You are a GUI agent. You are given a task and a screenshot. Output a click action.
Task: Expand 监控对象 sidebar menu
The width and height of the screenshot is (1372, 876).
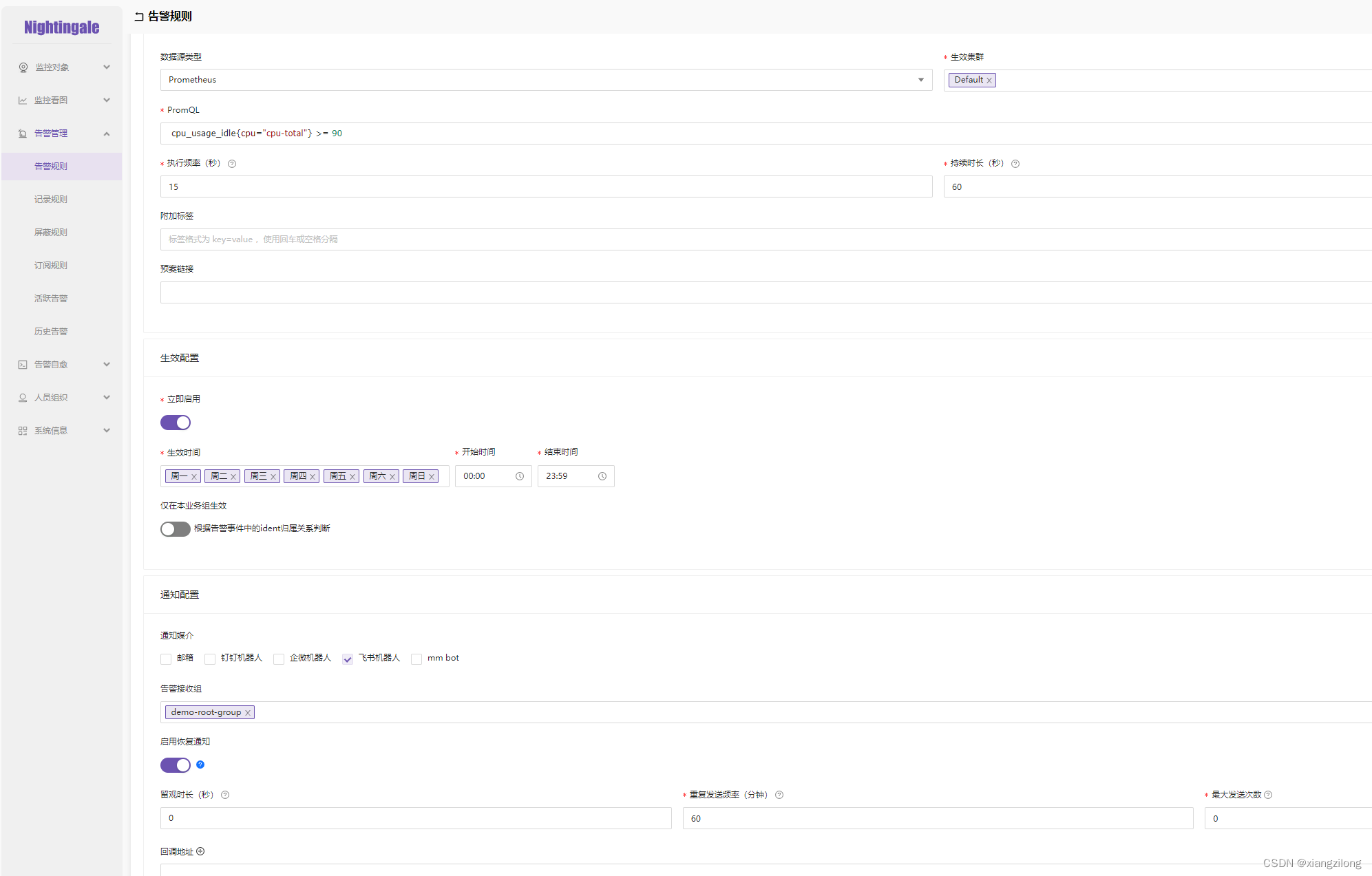tap(62, 67)
